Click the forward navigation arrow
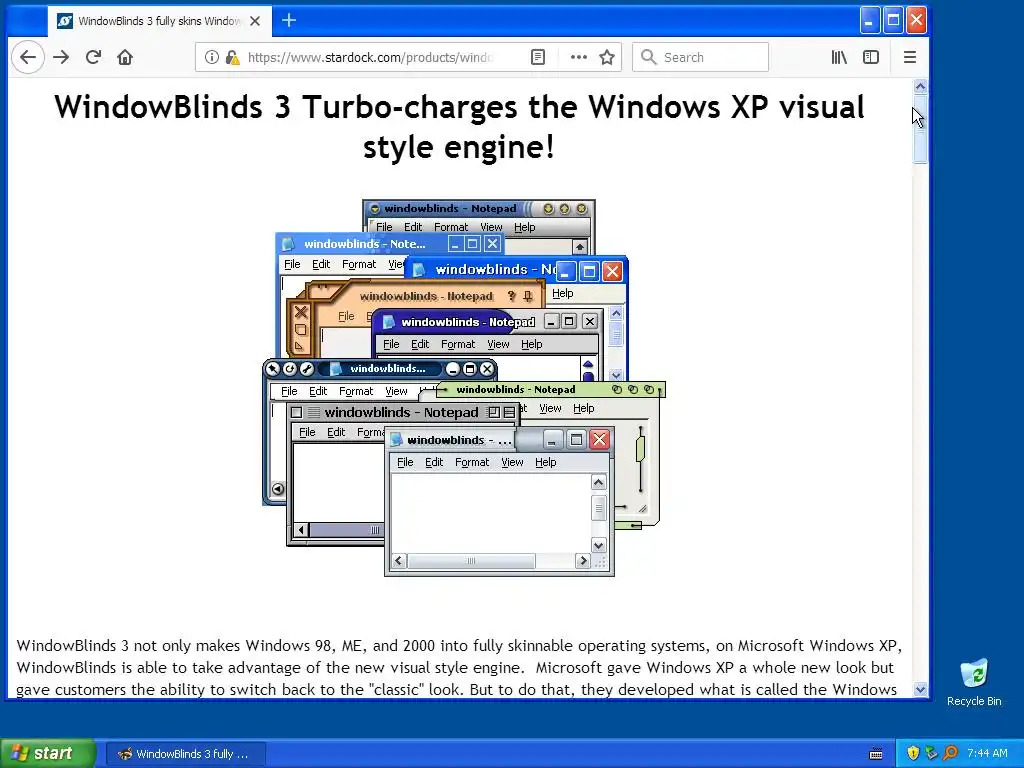 tap(61, 57)
